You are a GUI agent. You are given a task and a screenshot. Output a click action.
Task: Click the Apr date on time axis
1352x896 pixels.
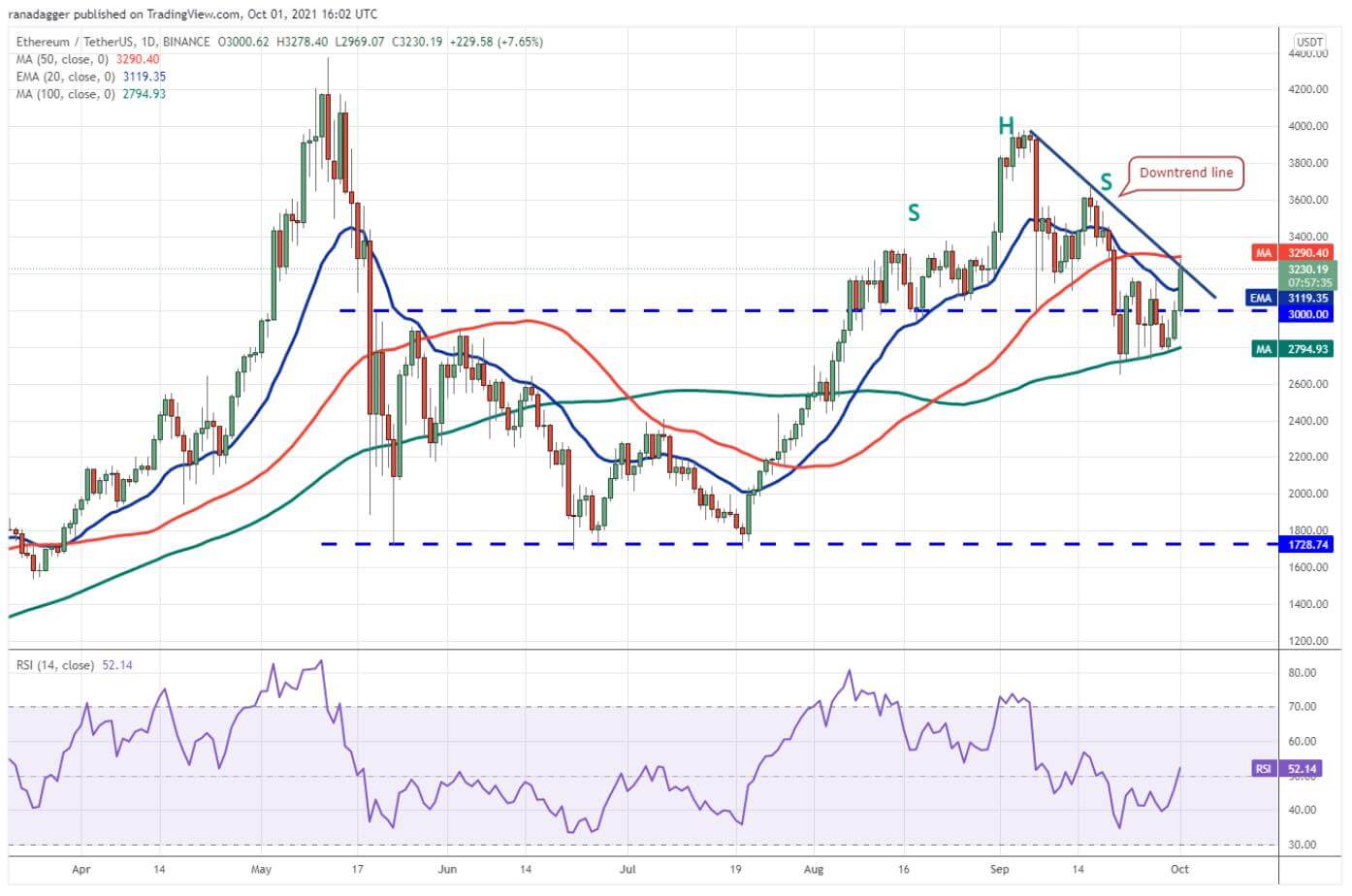pyautogui.click(x=81, y=870)
